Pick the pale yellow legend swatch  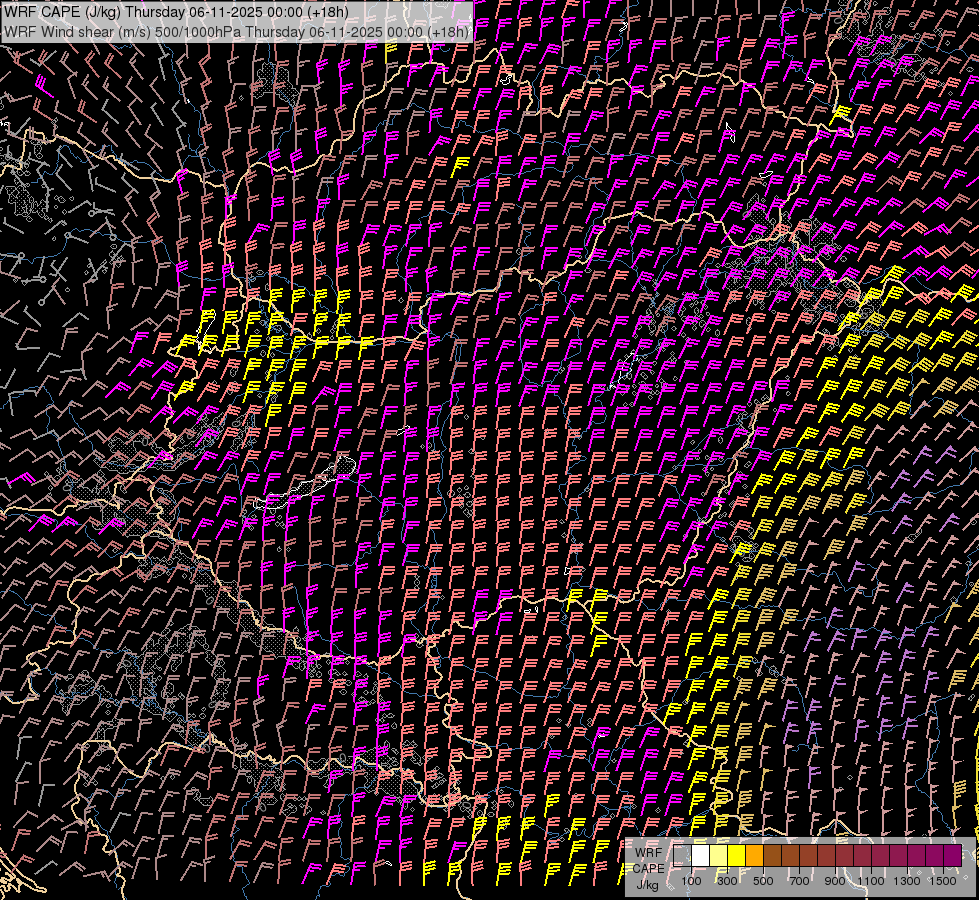click(718, 855)
